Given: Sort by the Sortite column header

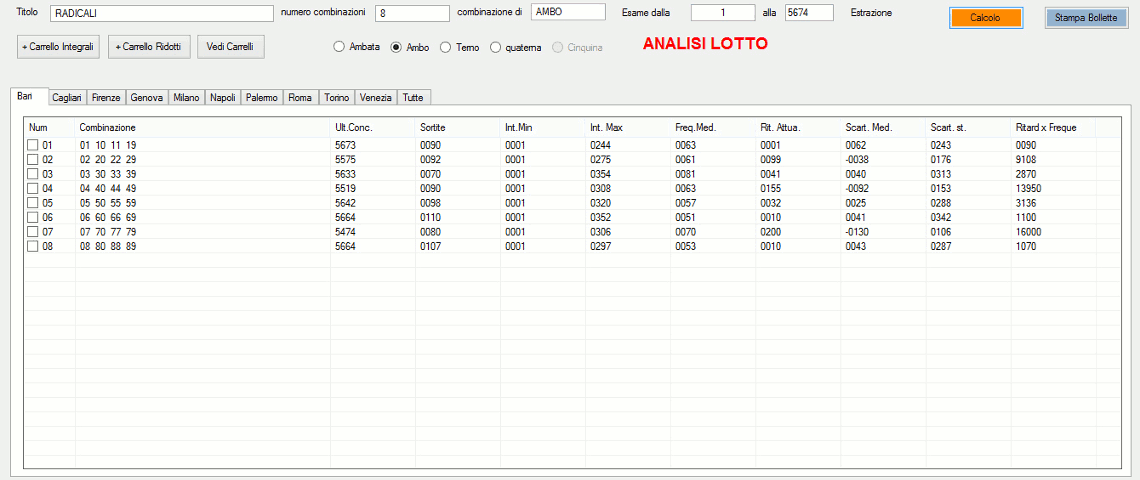Looking at the screenshot, I should click(x=433, y=128).
